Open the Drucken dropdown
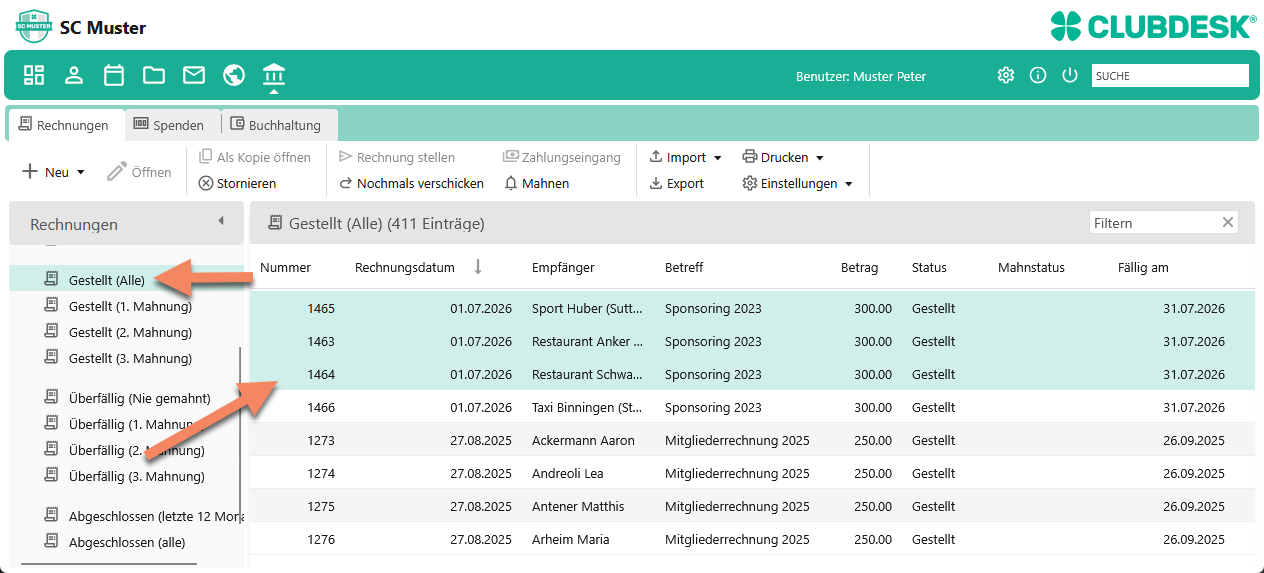This screenshot has height=573, width=1264. [x=783, y=157]
